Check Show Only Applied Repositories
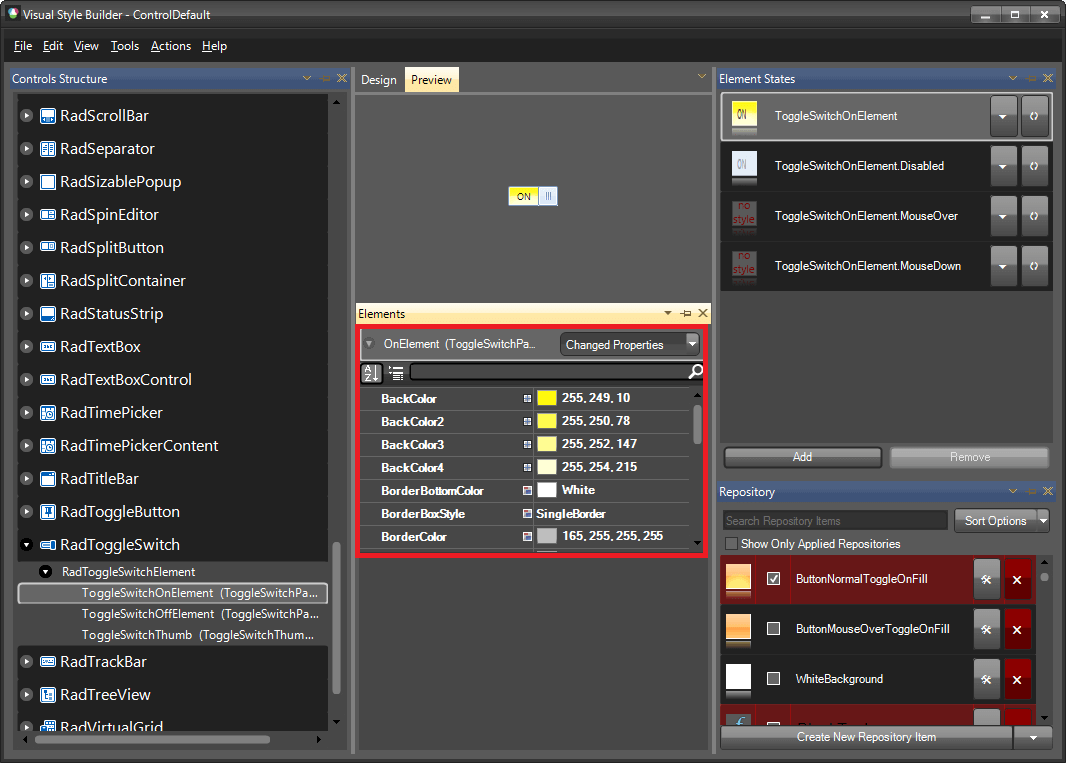Screen dimensions: 1066x763 731,541
